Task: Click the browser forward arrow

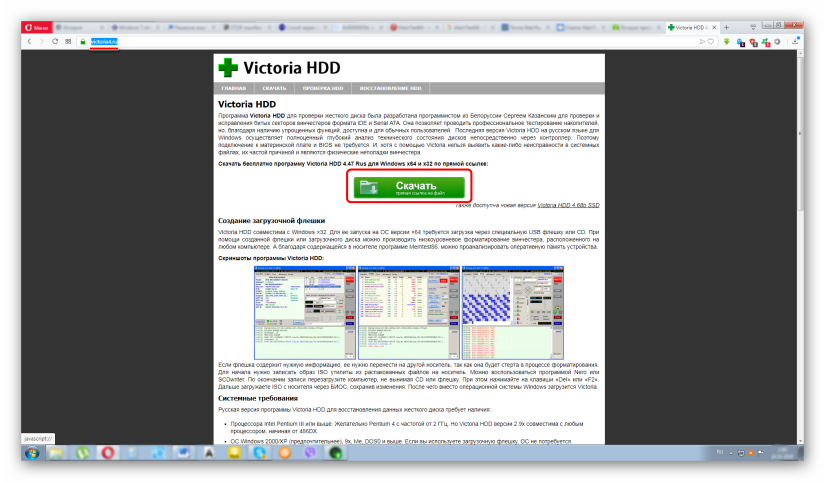Action: click(x=41, y=42)
